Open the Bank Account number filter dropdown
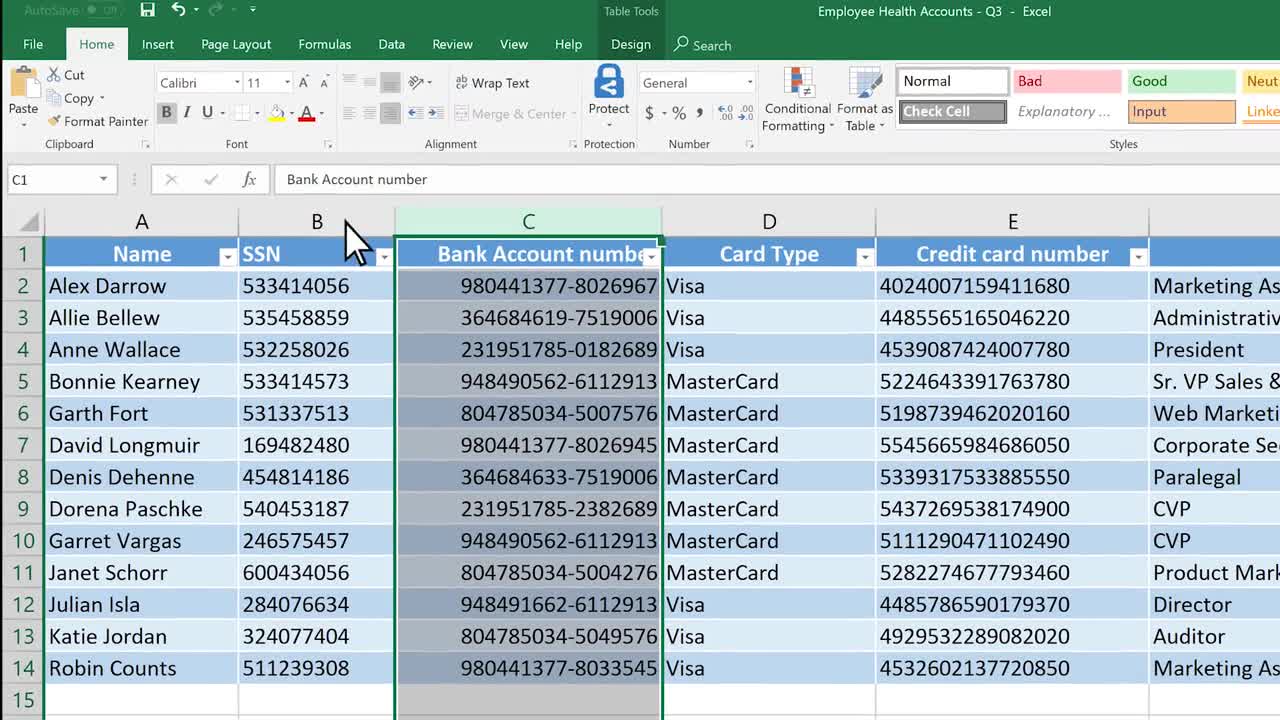Image resolution: width=1280 pixels, height=720 pixels. (651, 257)
